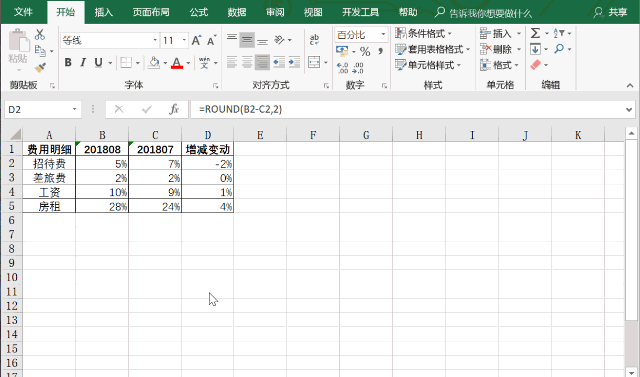This screenshot has height=377, width=640.
Task: Decrease decimal places icon
Action: click(358, 68)
